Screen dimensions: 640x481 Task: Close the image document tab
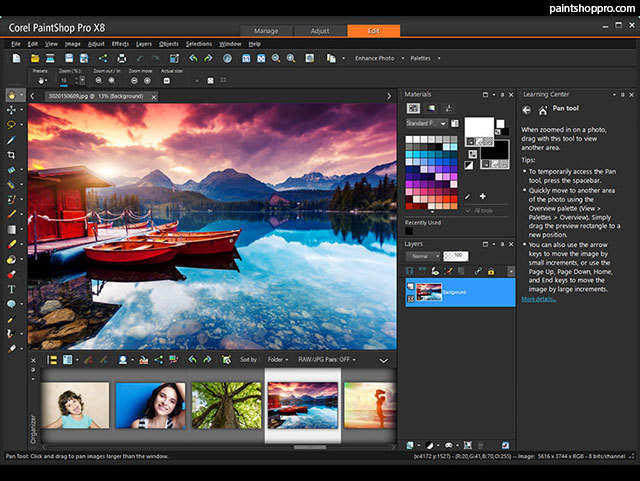(x=154, y=97)
